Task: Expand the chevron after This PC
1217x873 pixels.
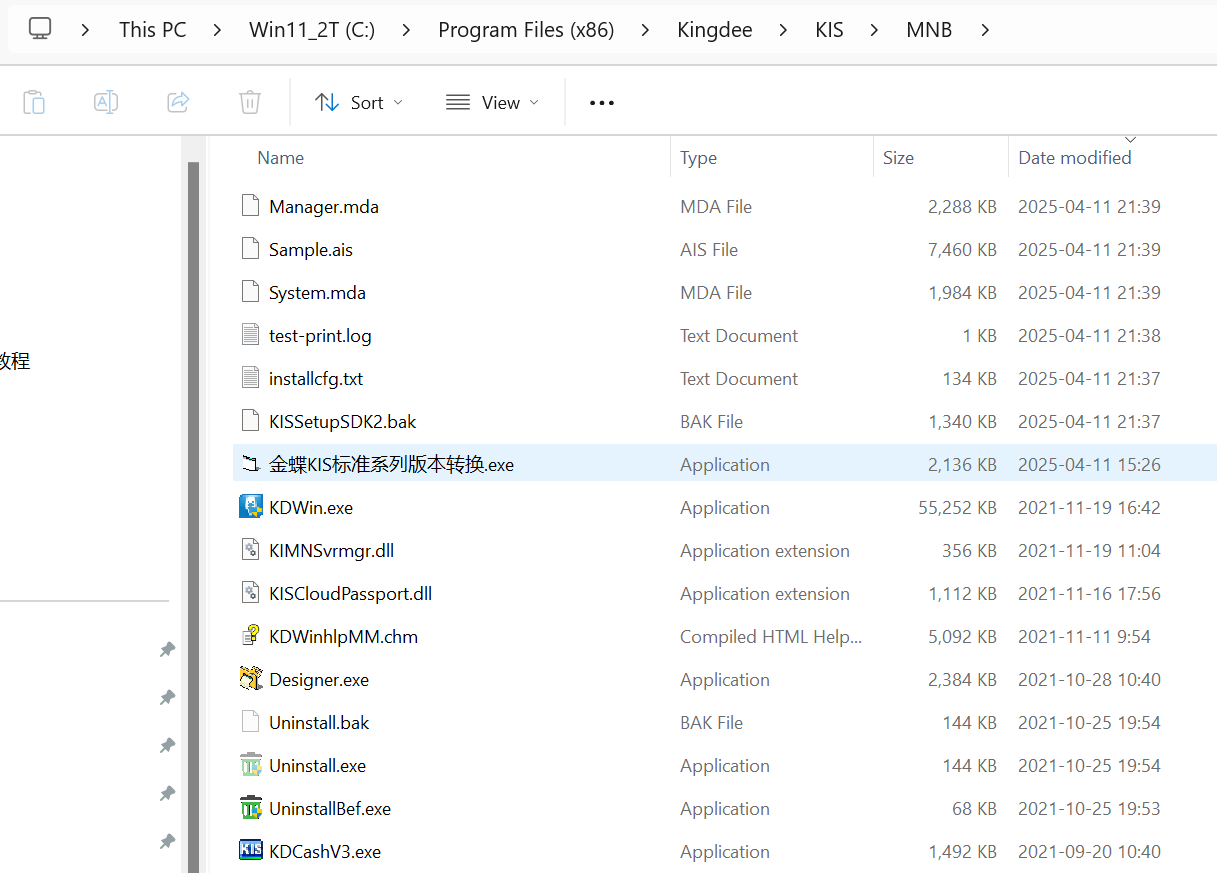Action: (x=218, y=30)
